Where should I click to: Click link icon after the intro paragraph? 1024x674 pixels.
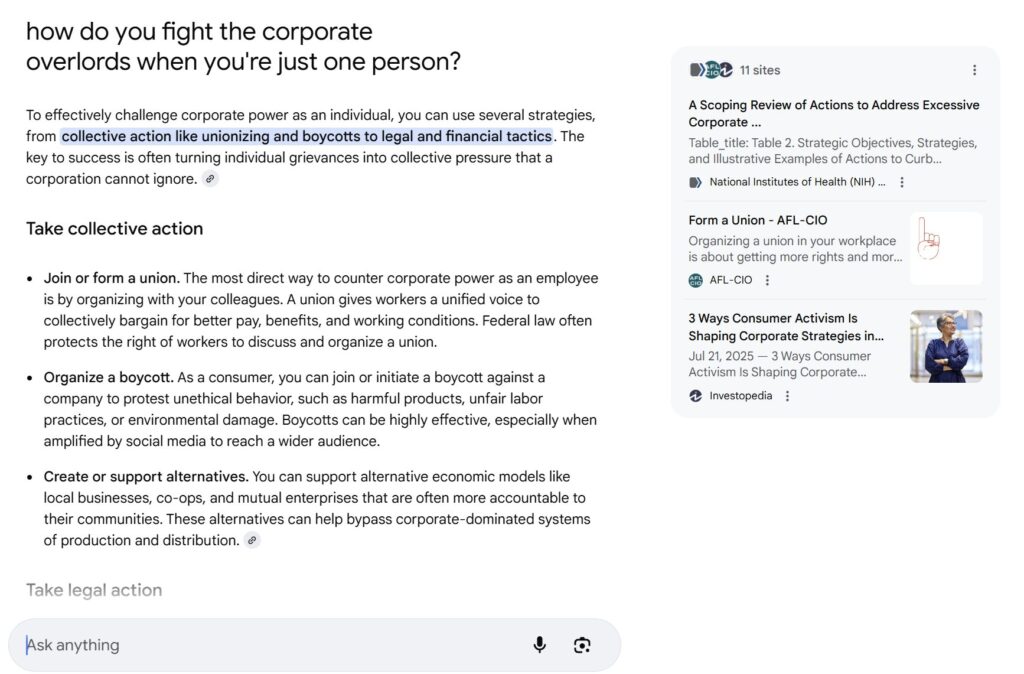pos(209,179)
